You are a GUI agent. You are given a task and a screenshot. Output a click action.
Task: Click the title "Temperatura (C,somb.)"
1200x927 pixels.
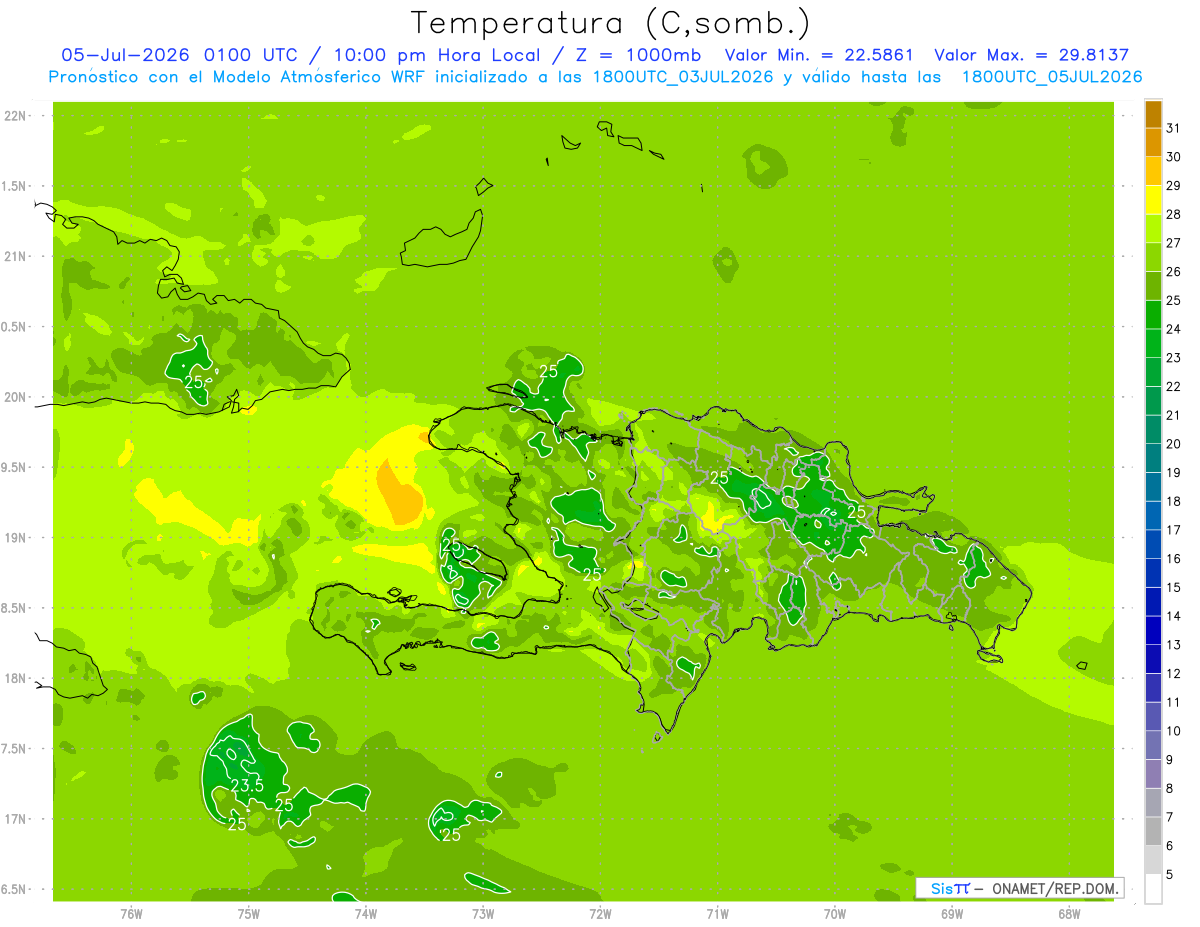coord(610,23)
